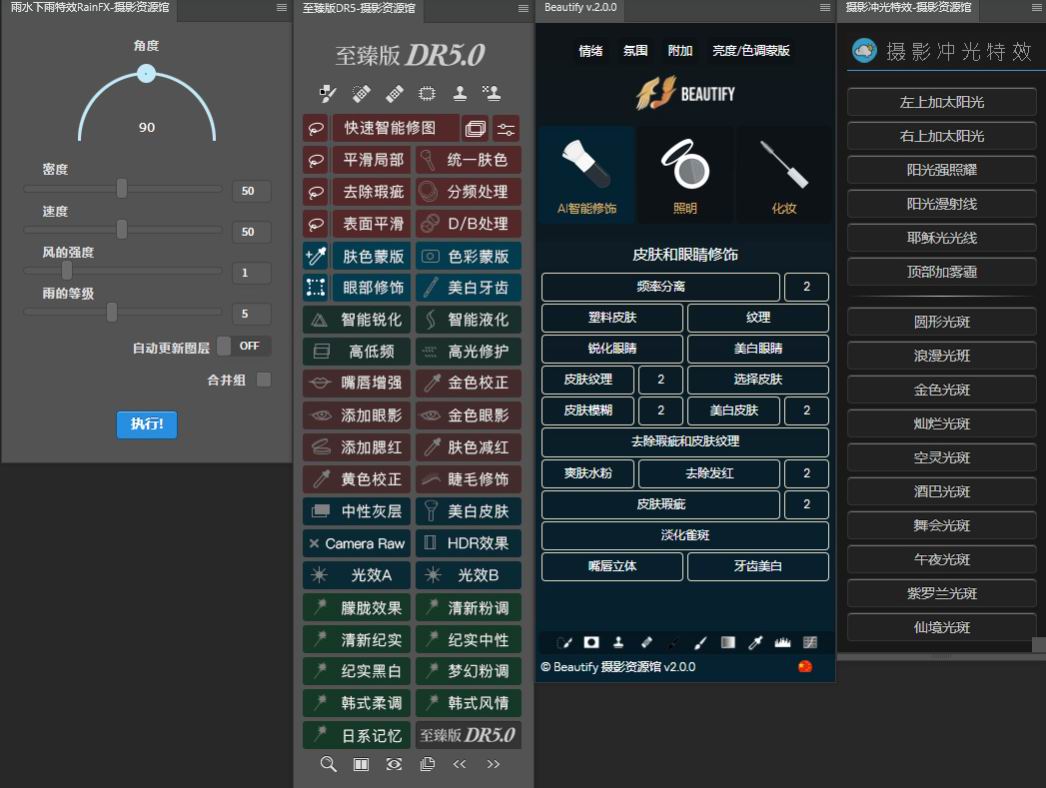Select the 雨水下雨特效RainFX panel tab
The width and height of the screenshot is (1046, 788).
(x=89, y=7)
